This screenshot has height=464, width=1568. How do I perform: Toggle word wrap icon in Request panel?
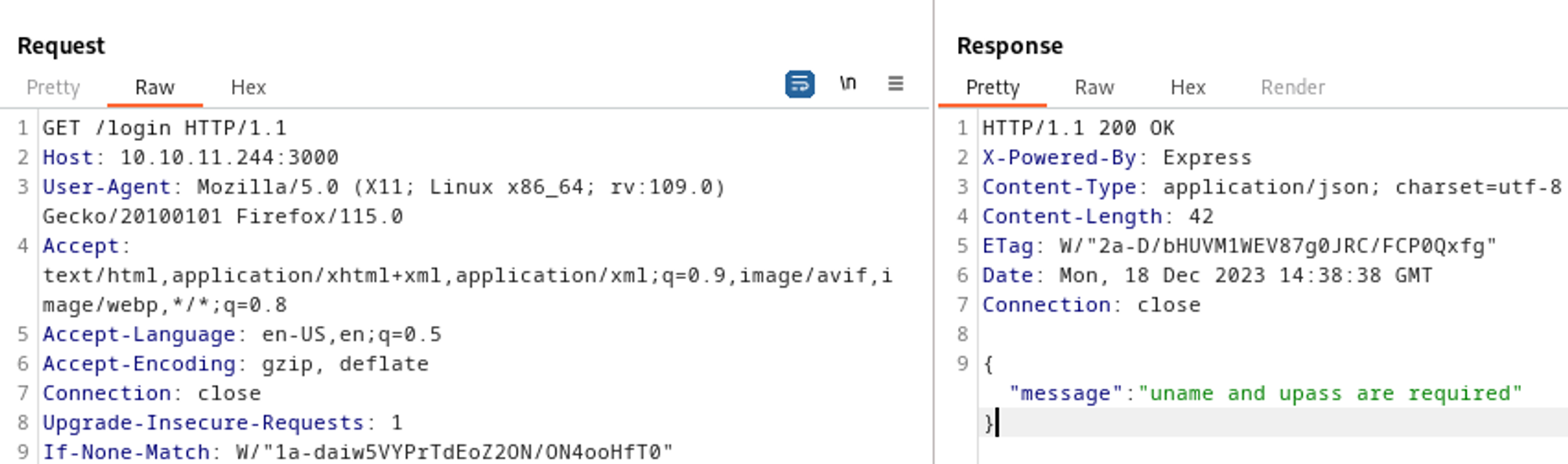click(799, 84)
